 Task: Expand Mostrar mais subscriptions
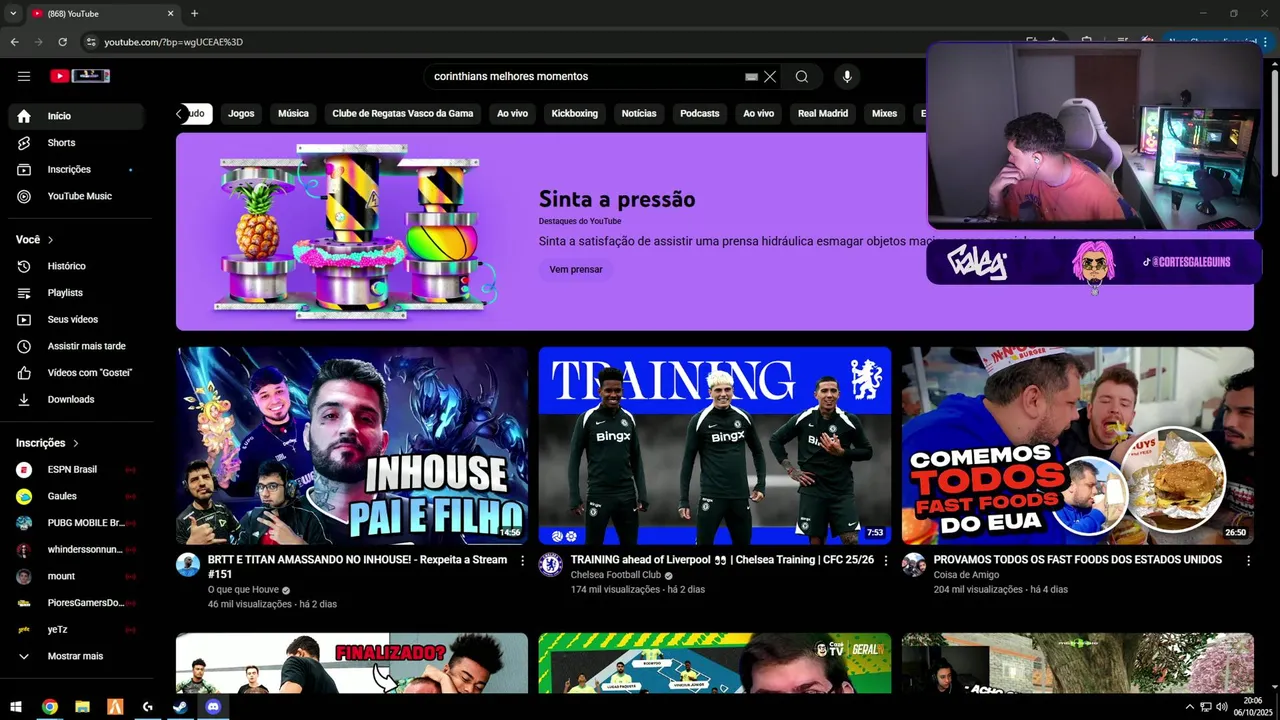[x=76, y=656]
